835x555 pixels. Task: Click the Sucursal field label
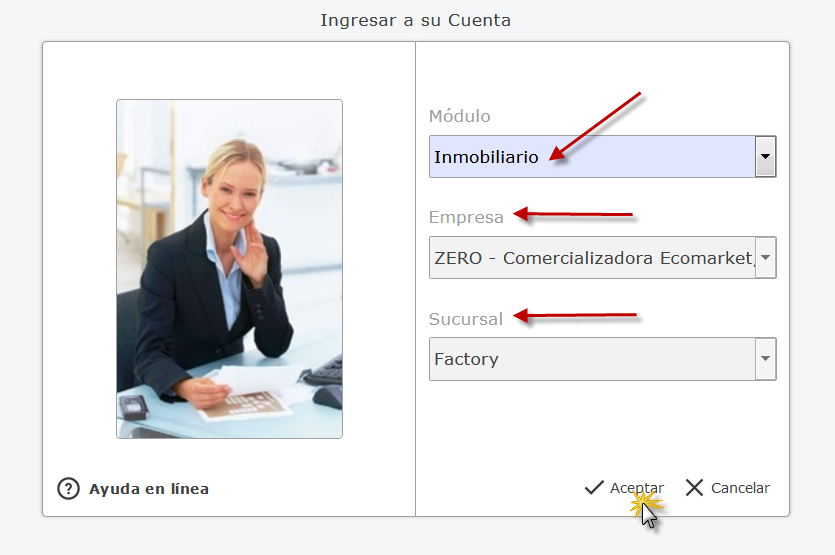[465, 319]
